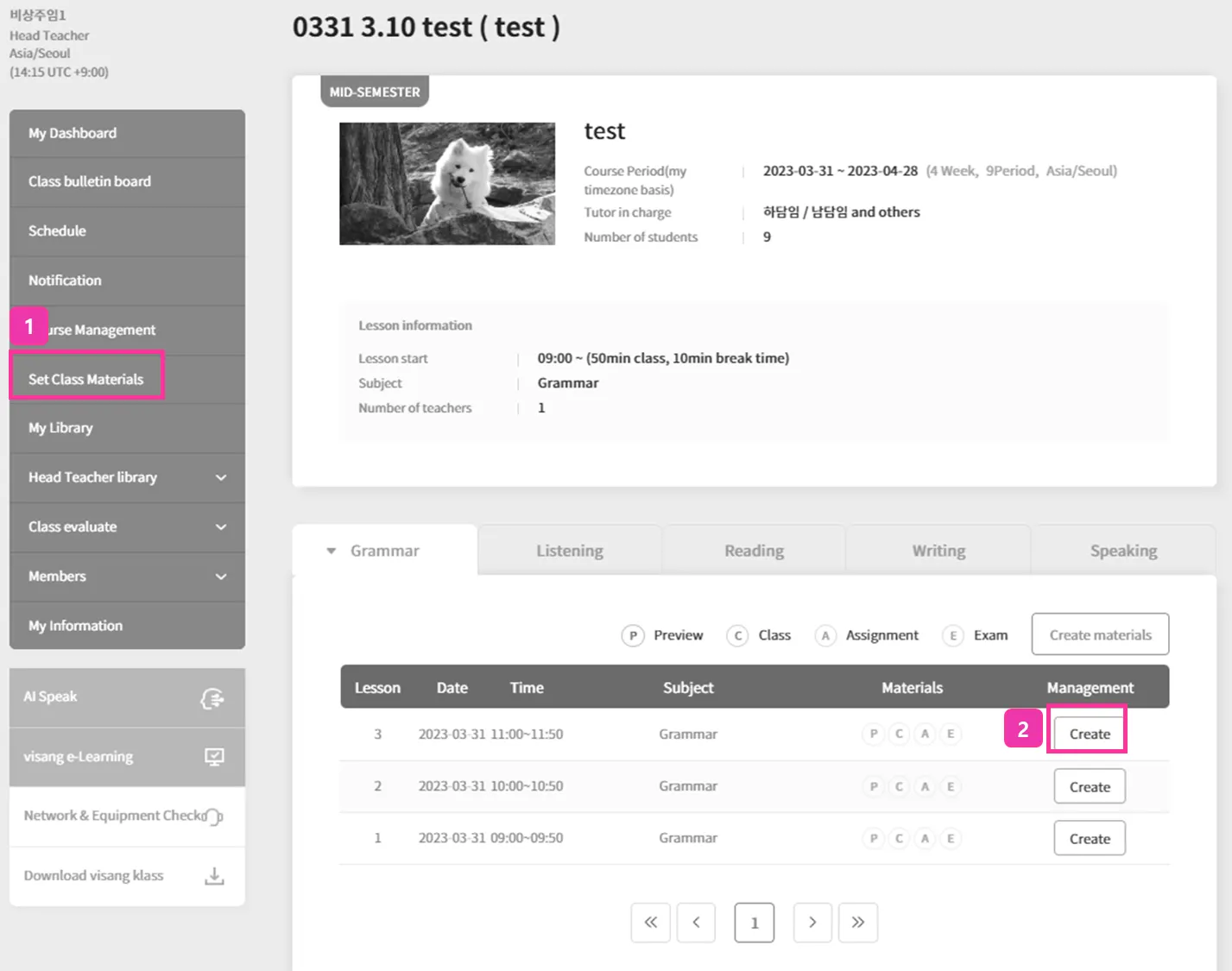Switch to the Listening tab
The height and width of the screenshot is (971, 1232).
(570, 551)
